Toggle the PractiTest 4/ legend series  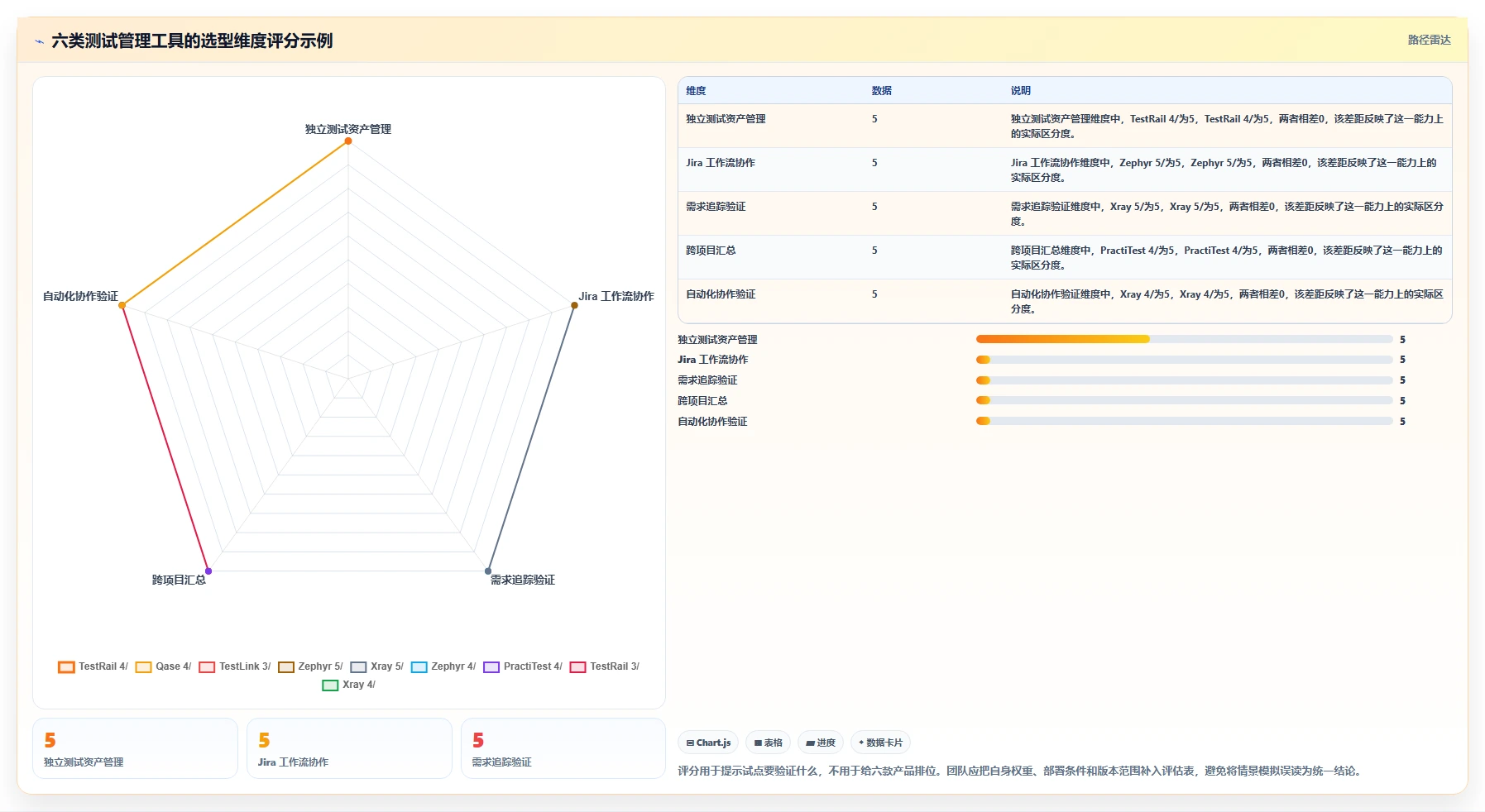[523, 666]
